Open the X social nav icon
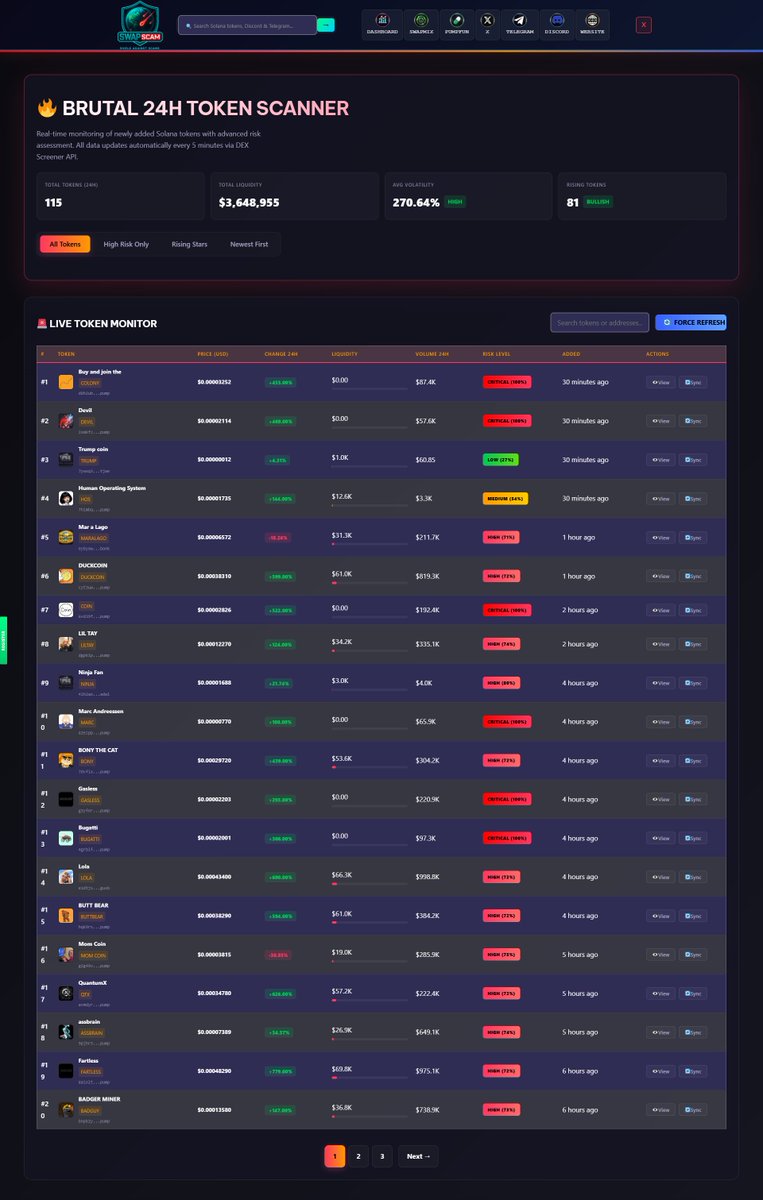 click(487, 24)
